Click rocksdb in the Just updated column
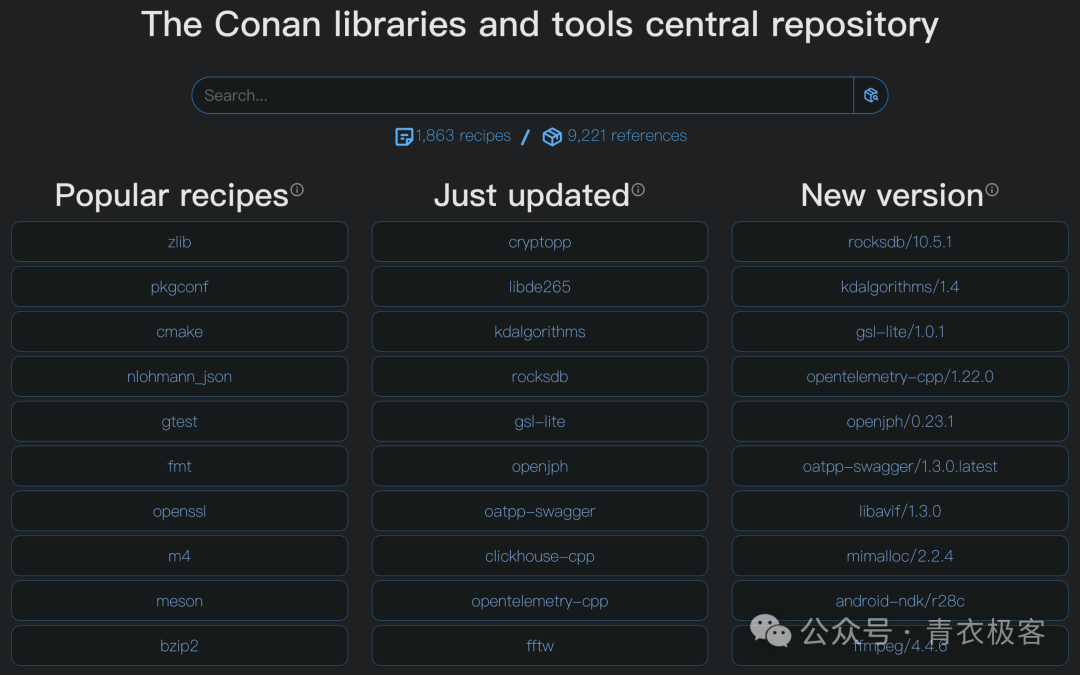This screenshot has width=1080, height=675. pyautogui.click(x=539, y=376)
